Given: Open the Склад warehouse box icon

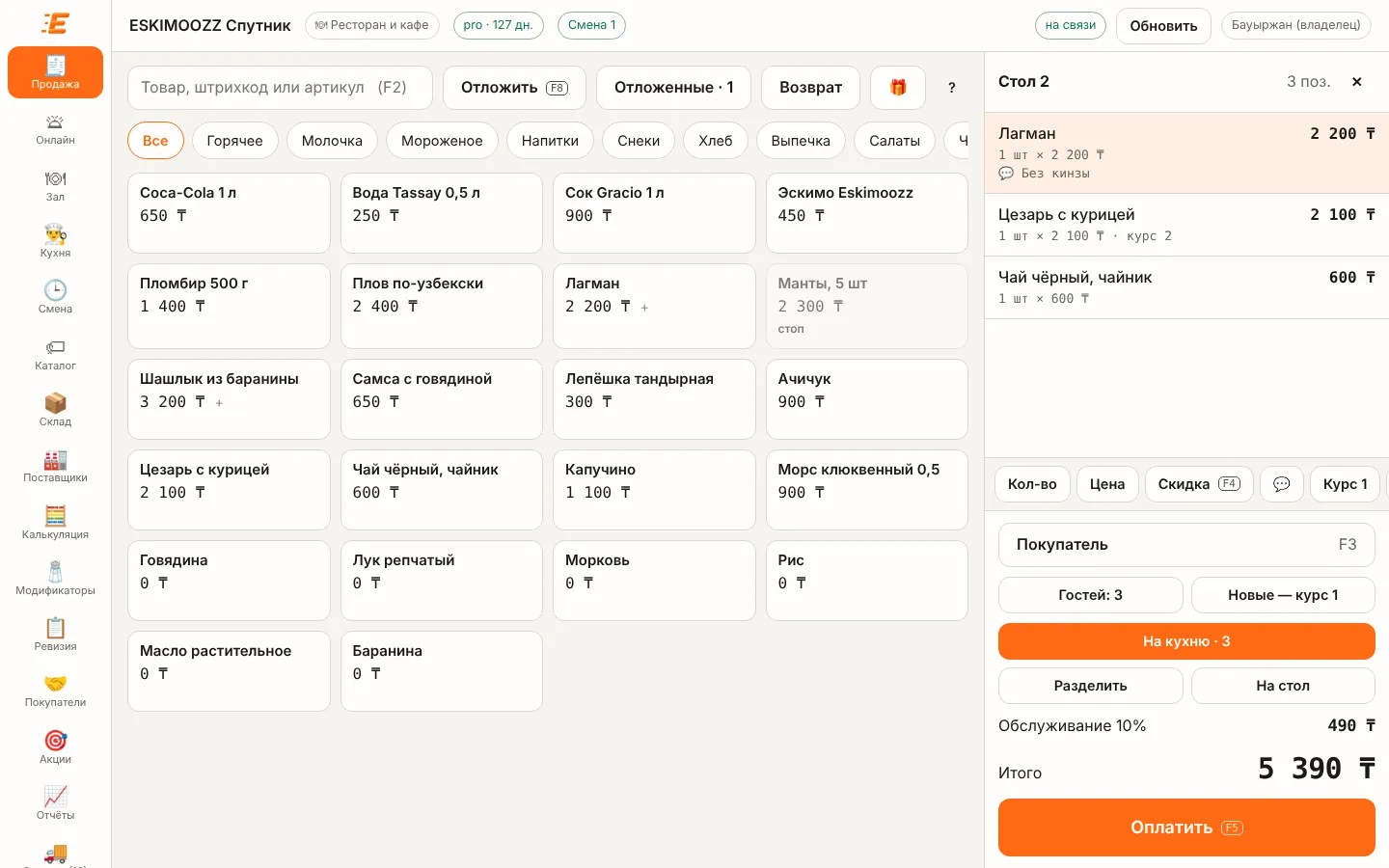Looking at the screenshot, I should click(55, 403).
